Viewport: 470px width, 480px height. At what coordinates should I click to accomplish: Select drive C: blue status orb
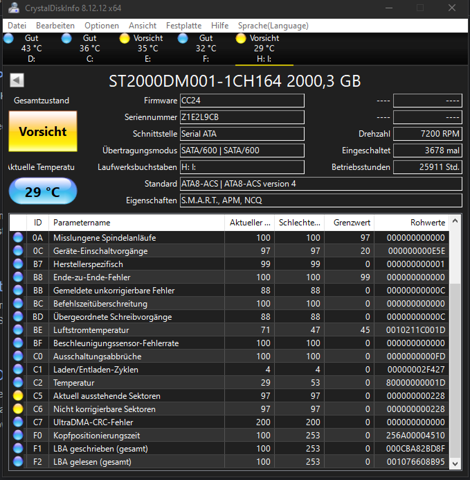pos(66,38)
